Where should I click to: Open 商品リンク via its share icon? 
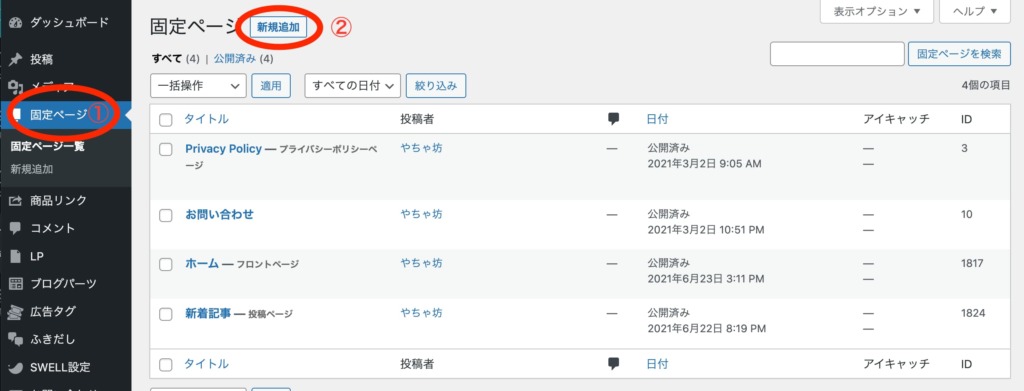pyautogui.click(x=16, y=200)
